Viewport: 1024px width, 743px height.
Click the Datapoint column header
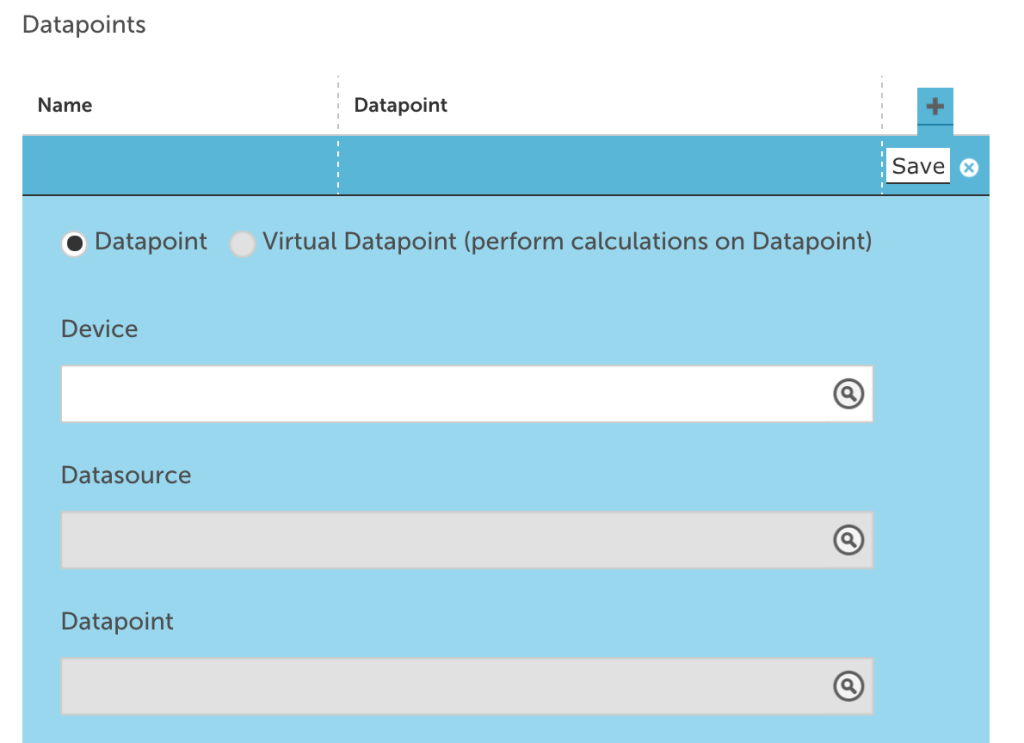[400, 105]
